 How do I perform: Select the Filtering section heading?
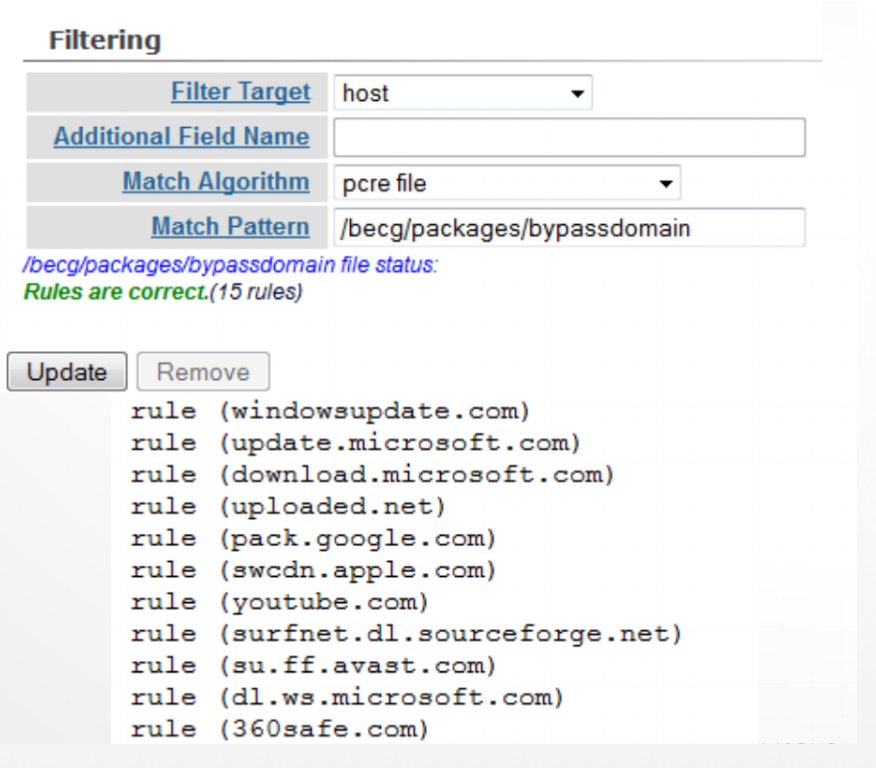(x=105, y=40)
